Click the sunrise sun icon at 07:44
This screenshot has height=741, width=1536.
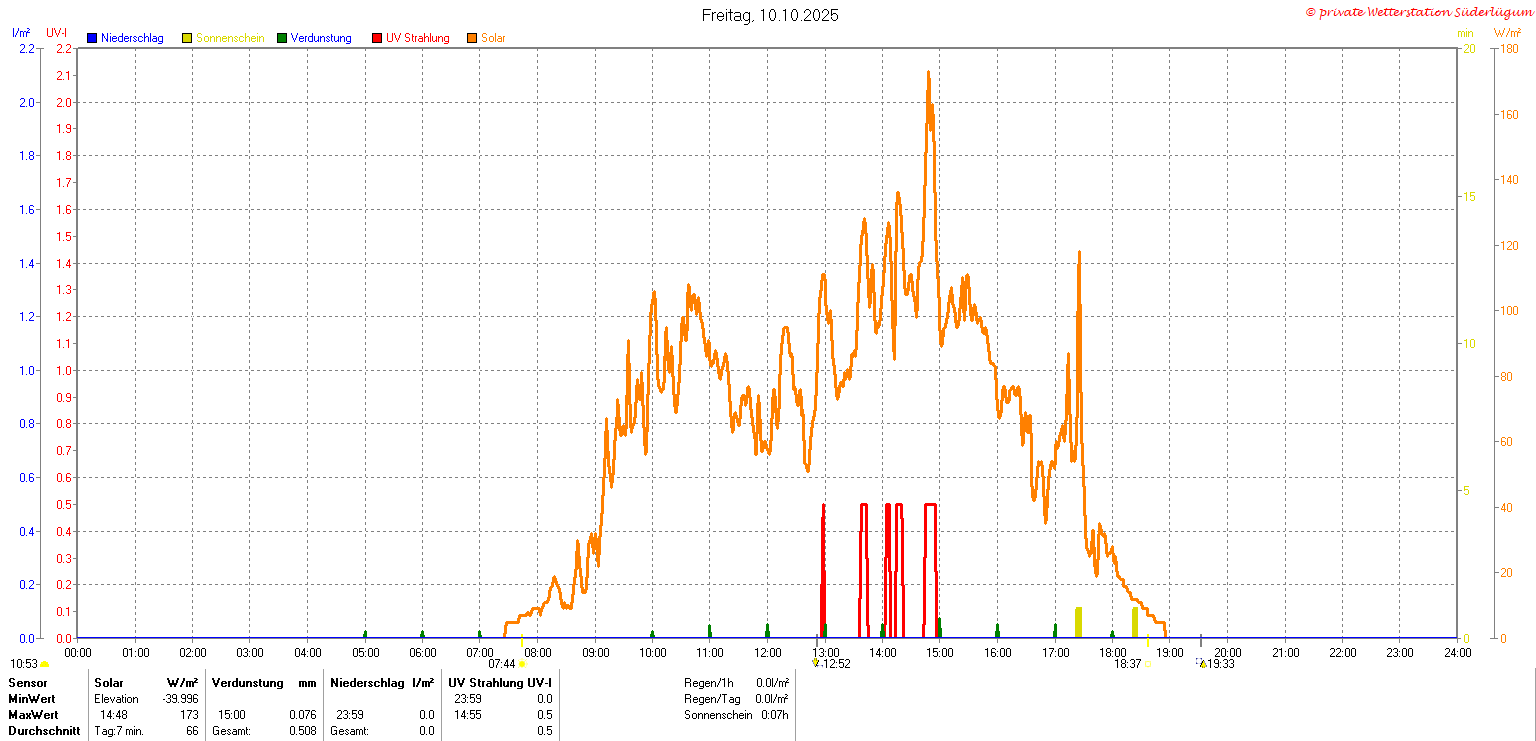click(522, 664)
